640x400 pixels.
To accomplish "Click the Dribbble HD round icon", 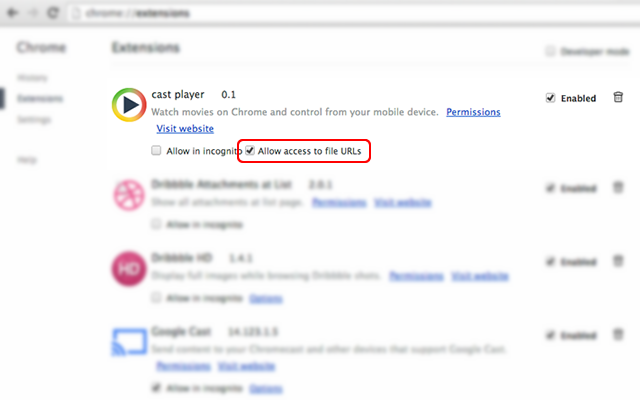I will [129, 269].
